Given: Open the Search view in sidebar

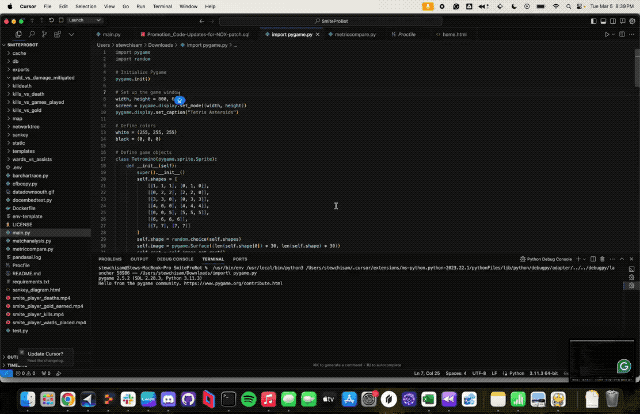Looking at the screenshot, I should click(31, 34).
